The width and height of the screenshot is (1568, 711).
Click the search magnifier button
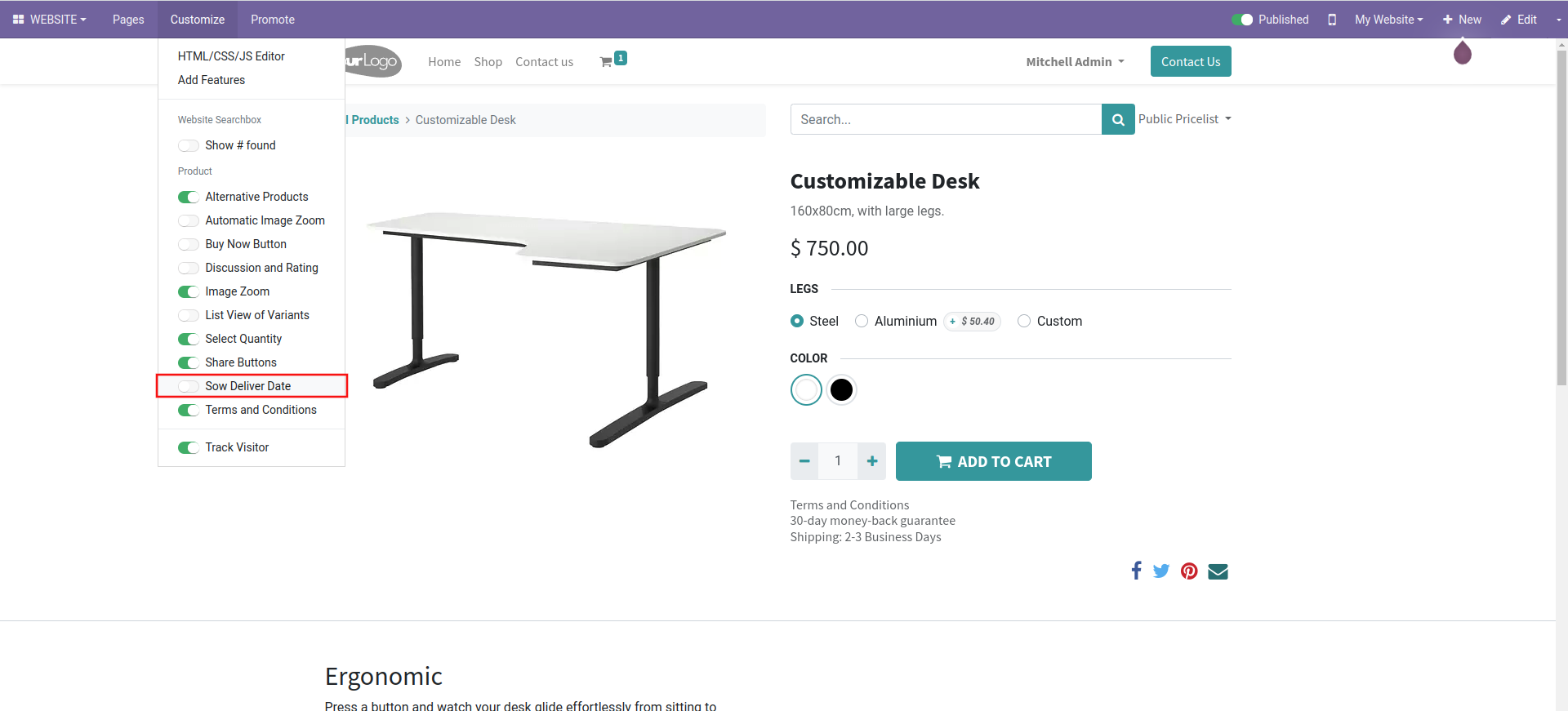[1118, 120]
